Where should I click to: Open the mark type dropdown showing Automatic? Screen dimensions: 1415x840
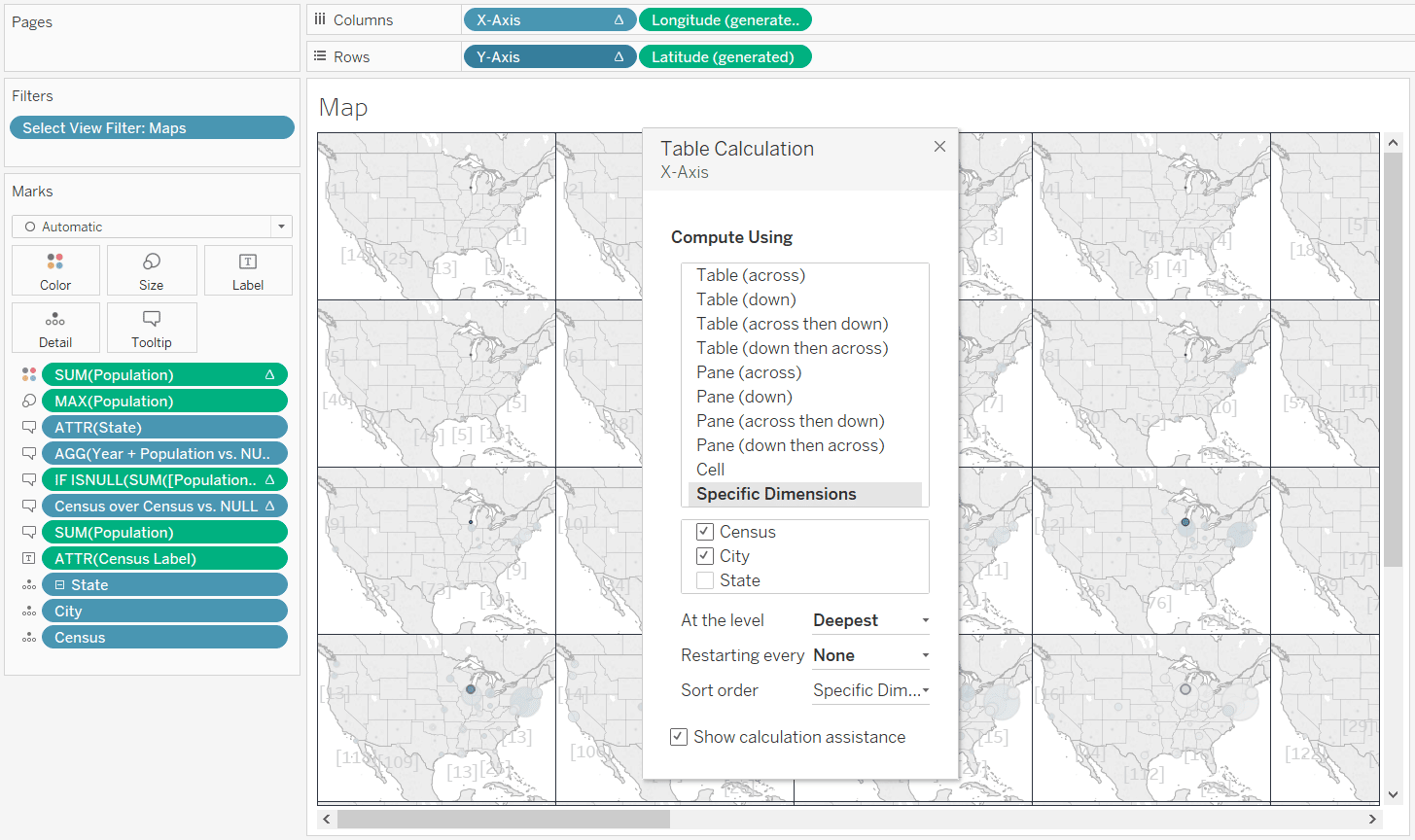280,226
